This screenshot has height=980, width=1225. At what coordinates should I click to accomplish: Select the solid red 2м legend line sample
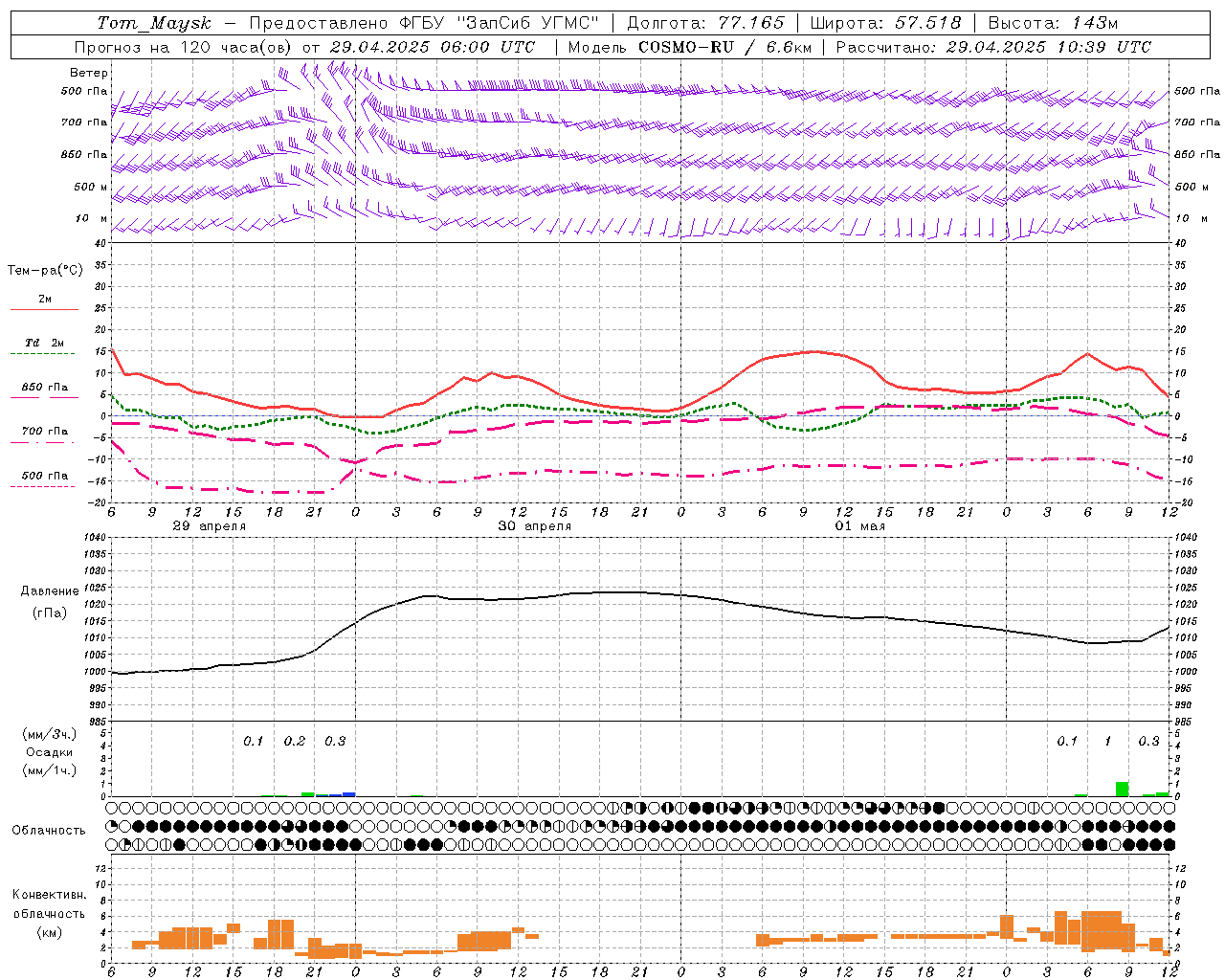click(44, 309)
